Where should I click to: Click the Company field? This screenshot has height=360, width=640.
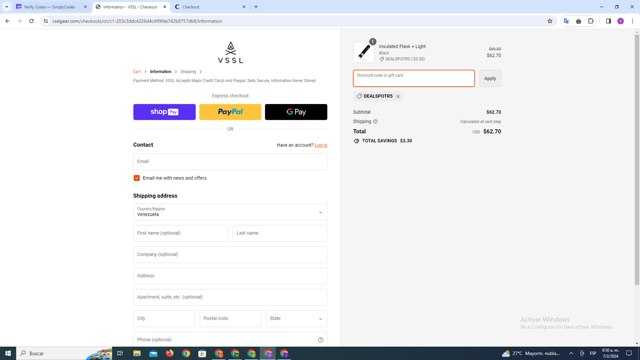[230, 255]
